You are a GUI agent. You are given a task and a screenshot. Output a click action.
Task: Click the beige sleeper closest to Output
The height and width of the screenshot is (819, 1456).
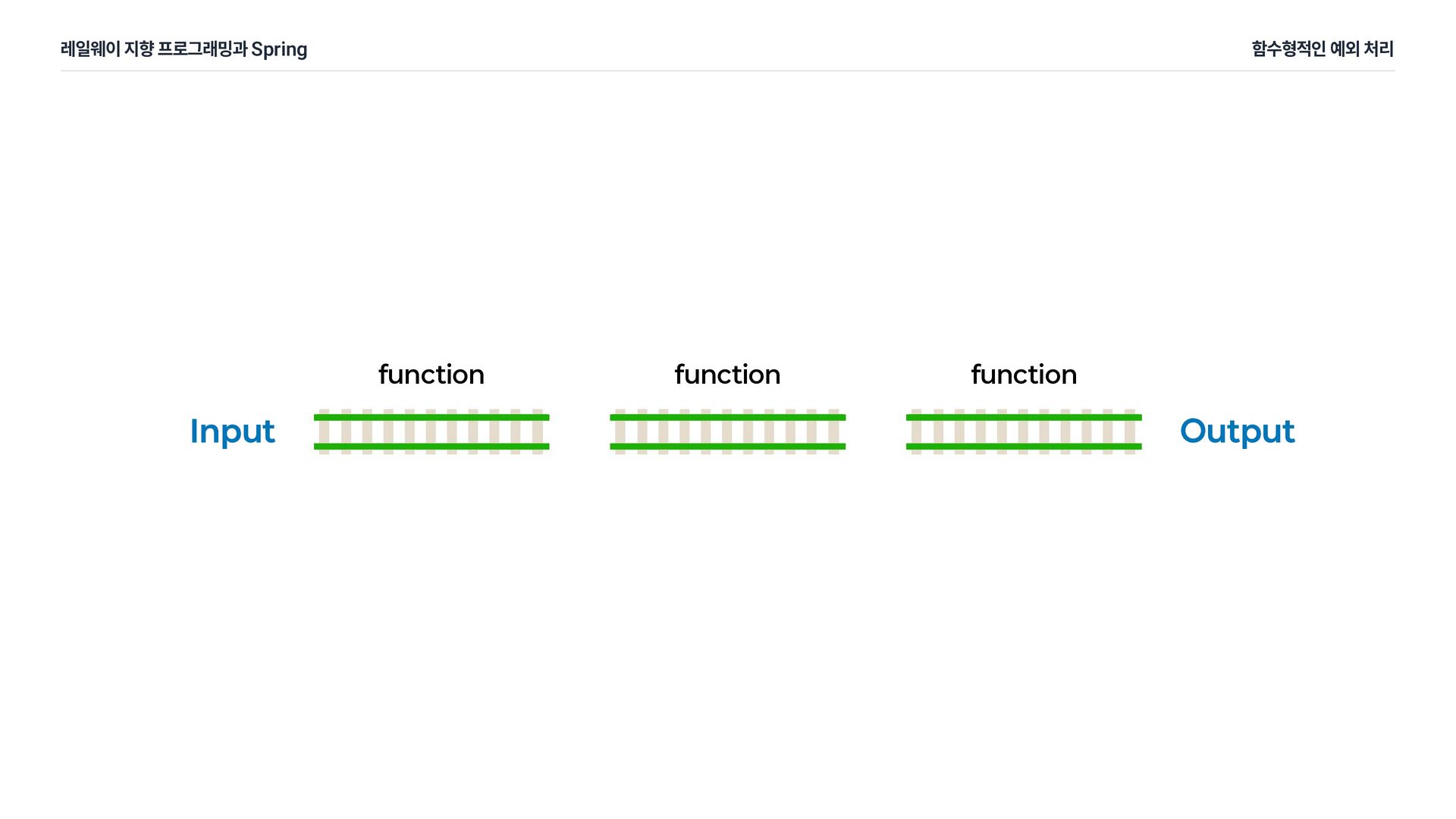pos(1130,431)
